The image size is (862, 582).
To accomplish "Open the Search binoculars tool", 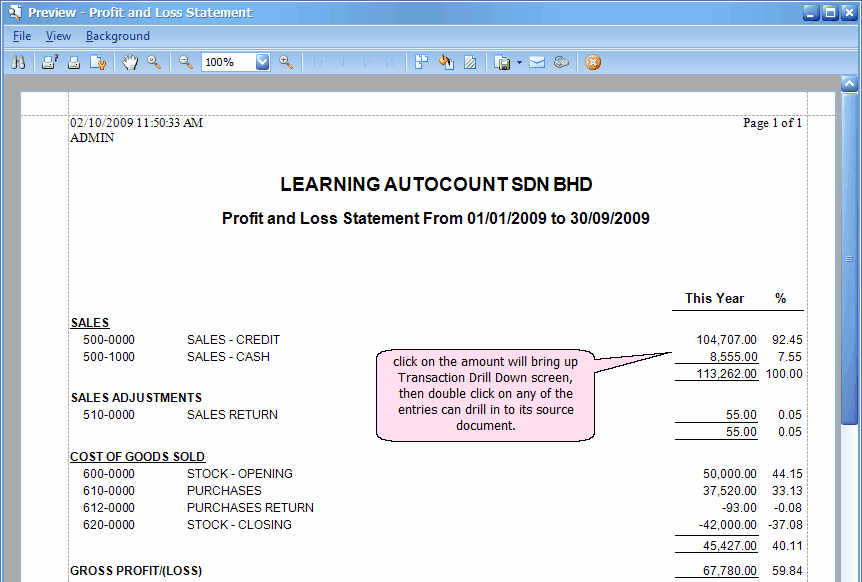I will (x=18, y=62).
